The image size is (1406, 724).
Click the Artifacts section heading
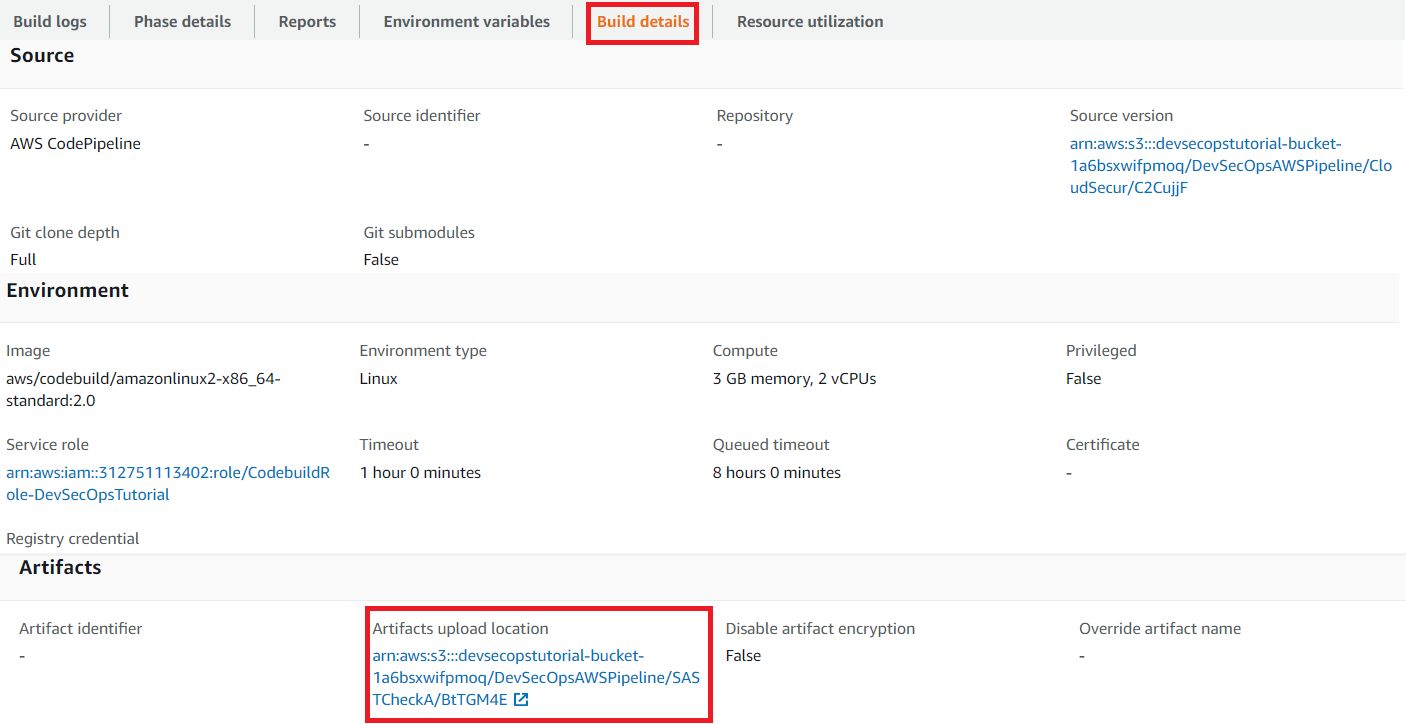point(60,568)
